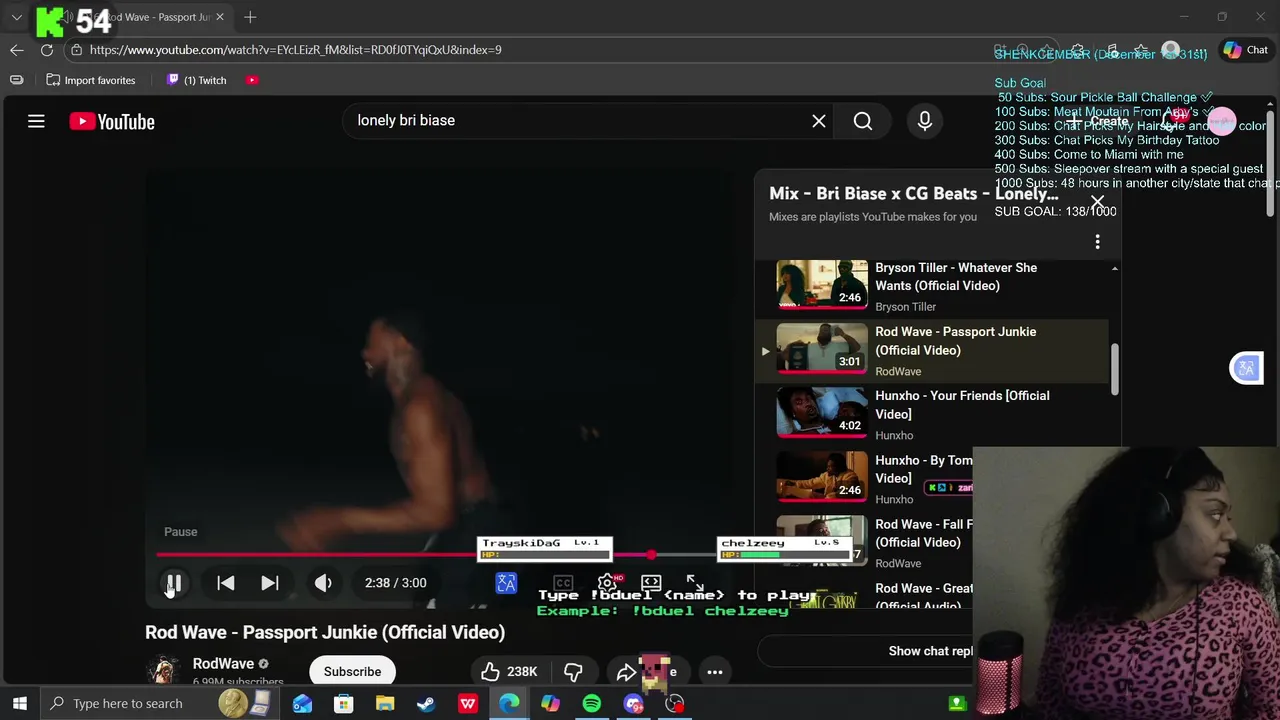Open the Hunxho Your Friends thumbnail

pos(822,412)
